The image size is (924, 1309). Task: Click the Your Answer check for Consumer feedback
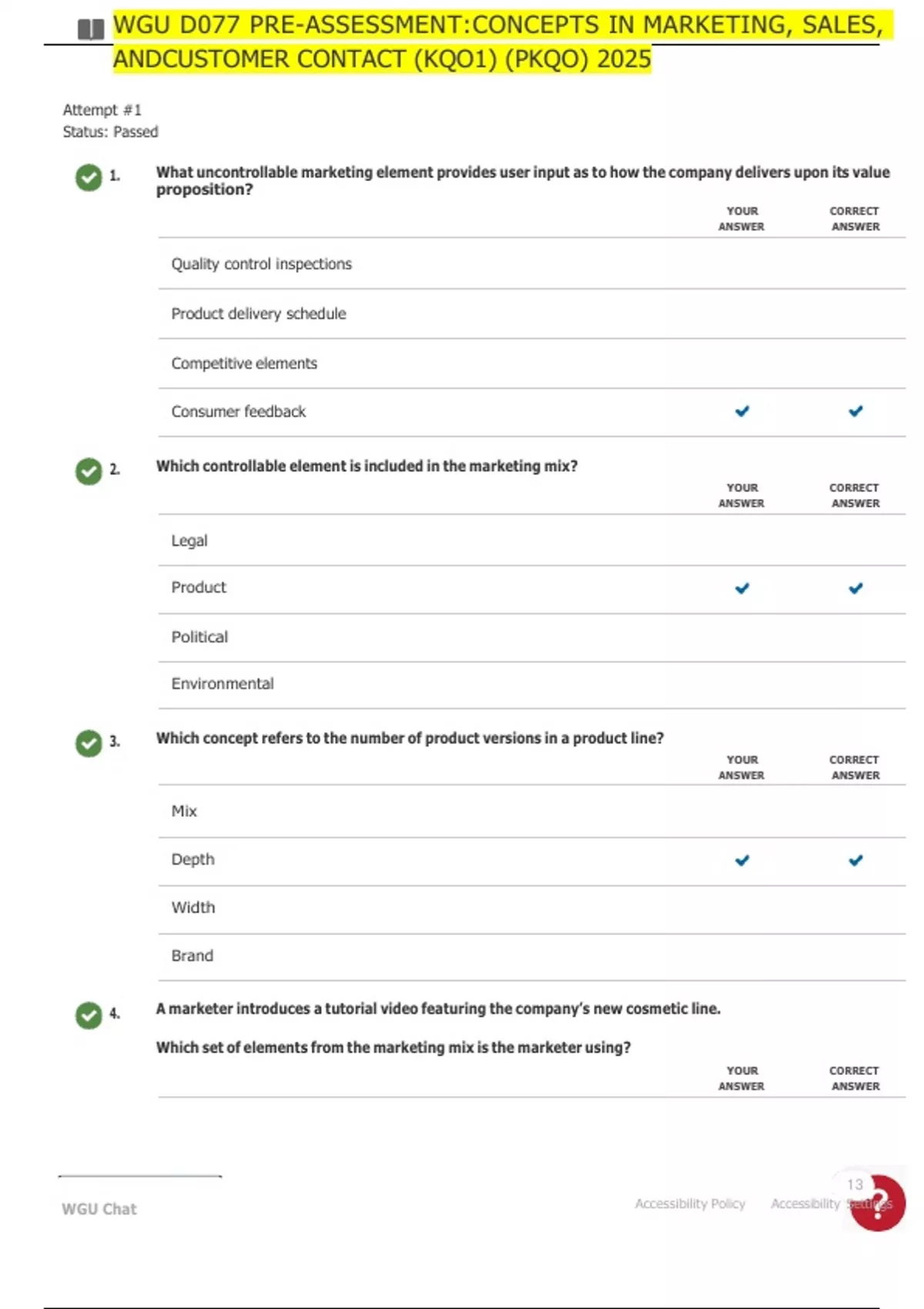742,411
